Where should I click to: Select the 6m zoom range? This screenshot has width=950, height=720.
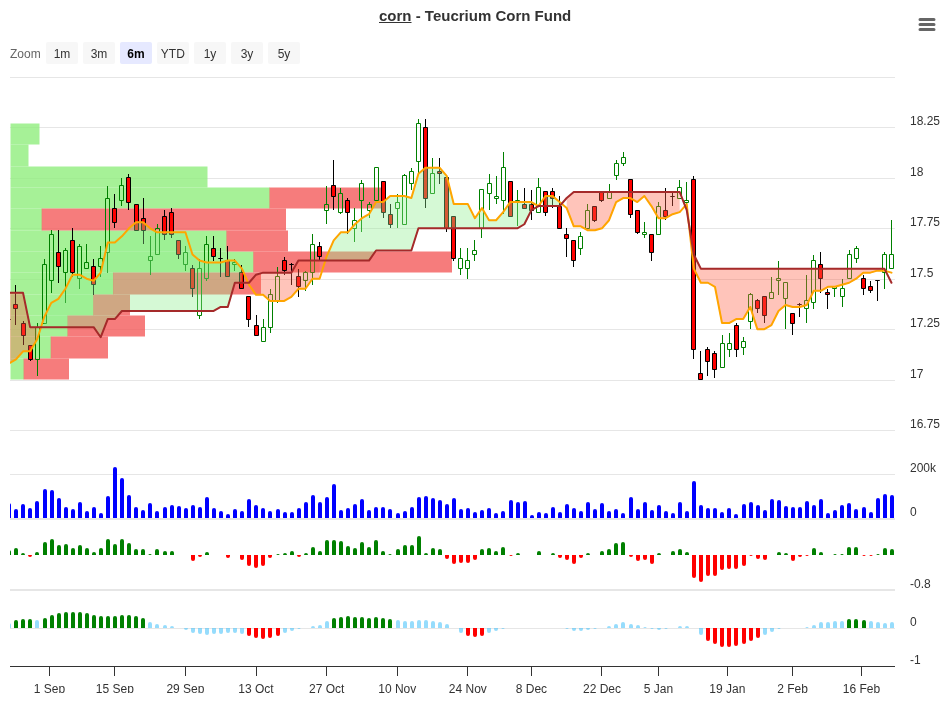click(x=136, y=53)
